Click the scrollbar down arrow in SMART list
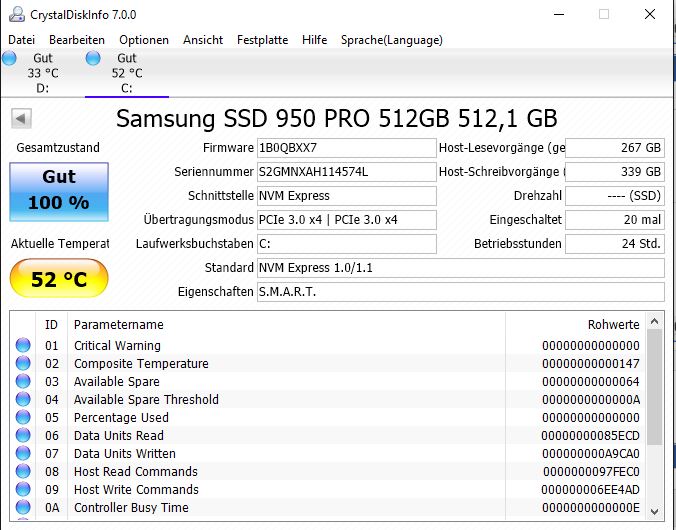Screen dimensions: 676x530 pyautogui.click(x=654, y=512)
